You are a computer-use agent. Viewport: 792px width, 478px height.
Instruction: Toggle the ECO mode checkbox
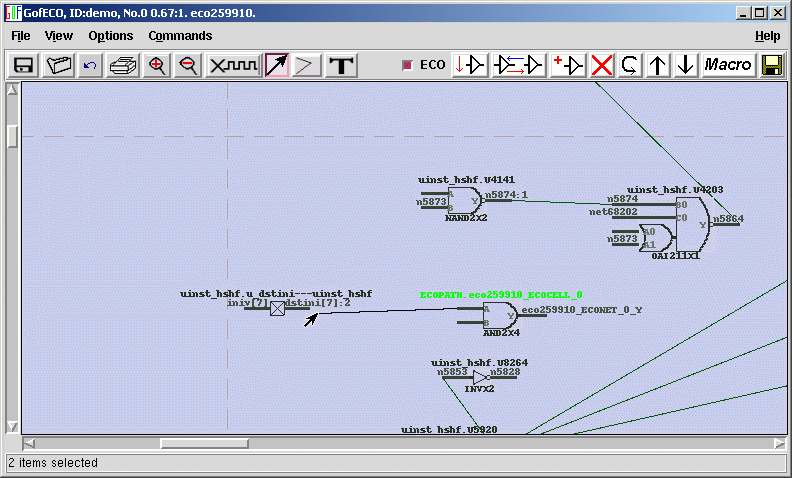click(407, 65)
